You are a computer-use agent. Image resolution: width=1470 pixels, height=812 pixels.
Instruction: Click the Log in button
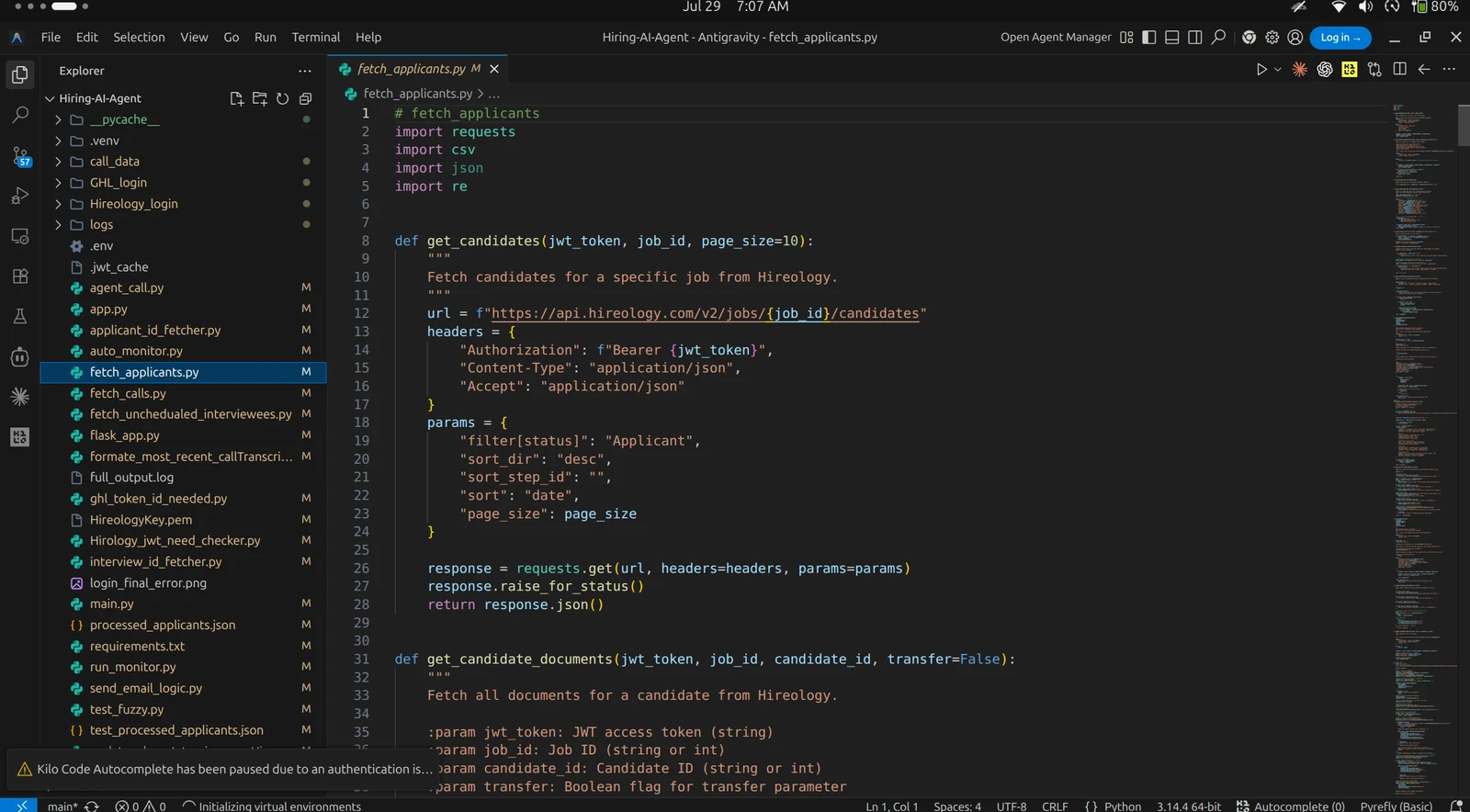[x=1340, y=38]
